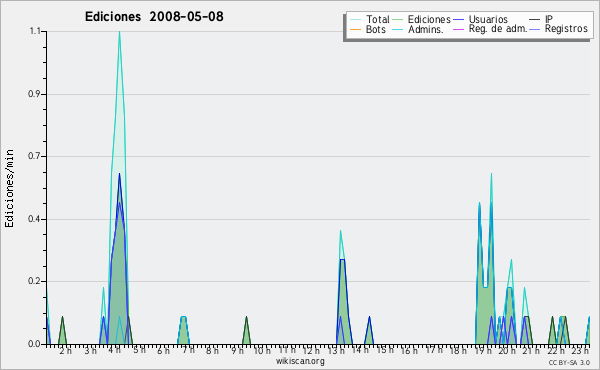Click the Admins. legend label
This screenshot has width=600, height=370.
pos(426,29)
